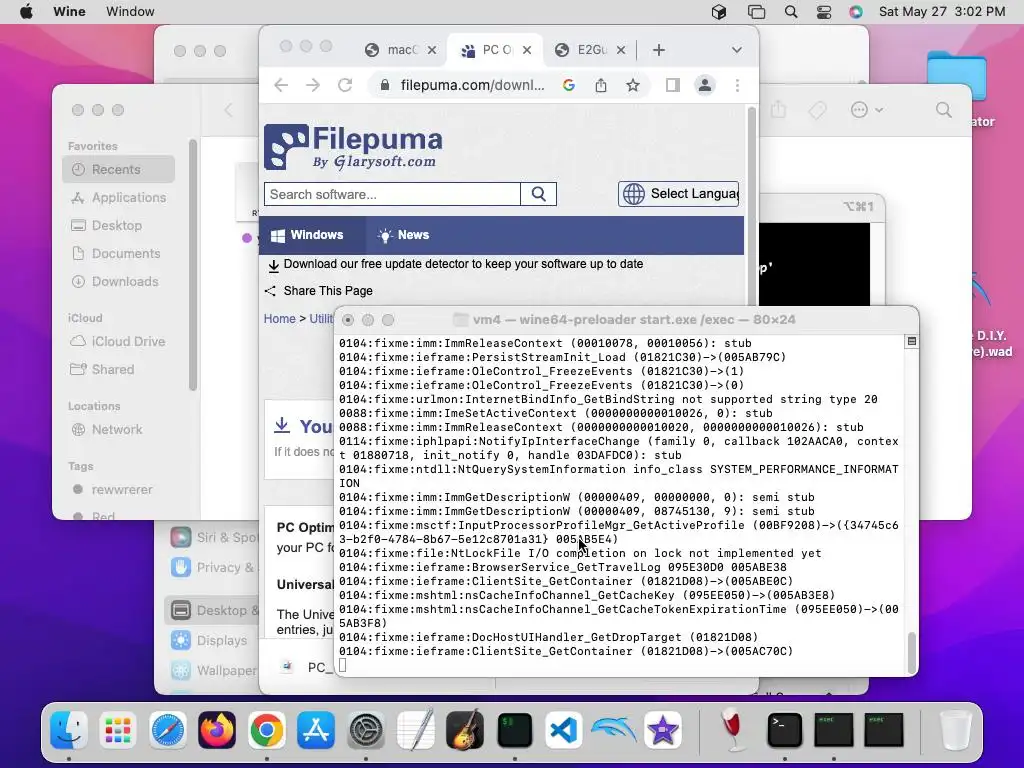Open Google Chrome in the Dock
Image resolution: width=1024 pixels, height=768 pixels.
coord(266,729)
